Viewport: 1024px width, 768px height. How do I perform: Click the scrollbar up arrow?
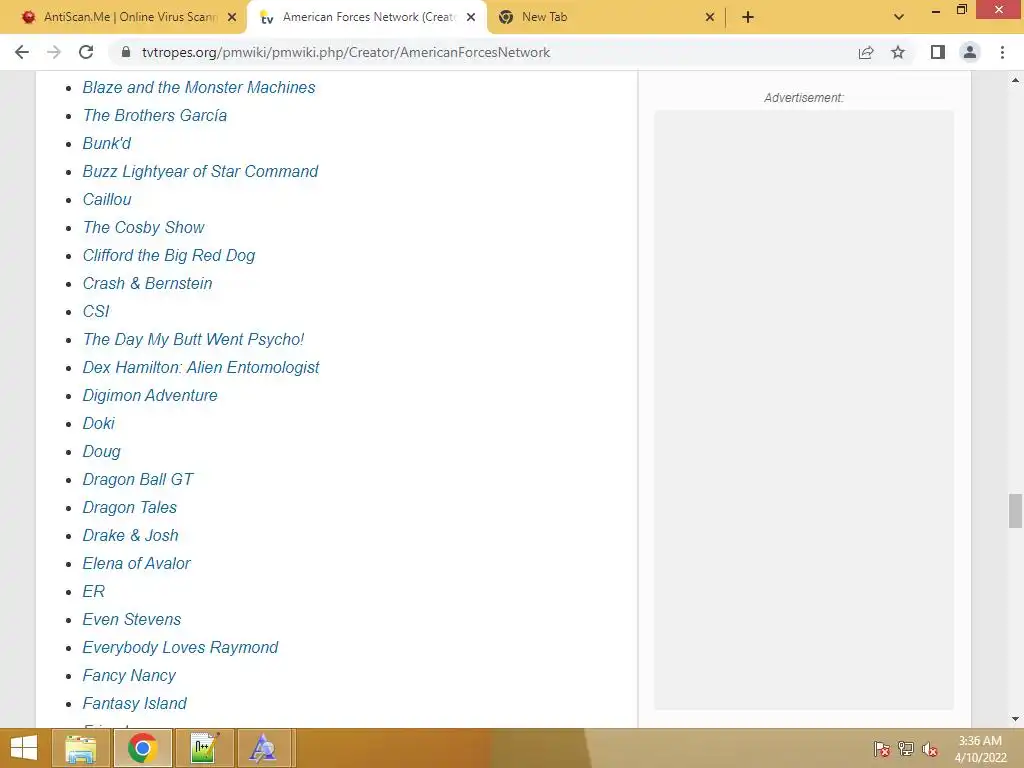(x=1015, y=80)
